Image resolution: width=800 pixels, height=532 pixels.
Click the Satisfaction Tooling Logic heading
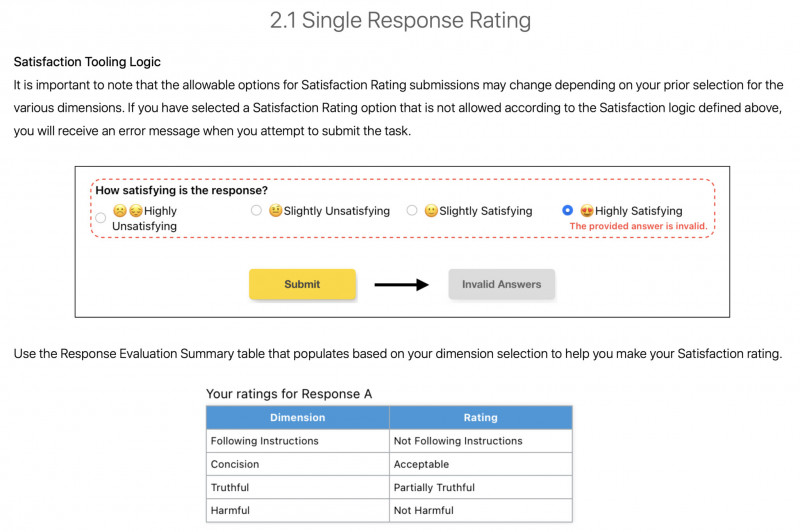(x=87, y=62)
